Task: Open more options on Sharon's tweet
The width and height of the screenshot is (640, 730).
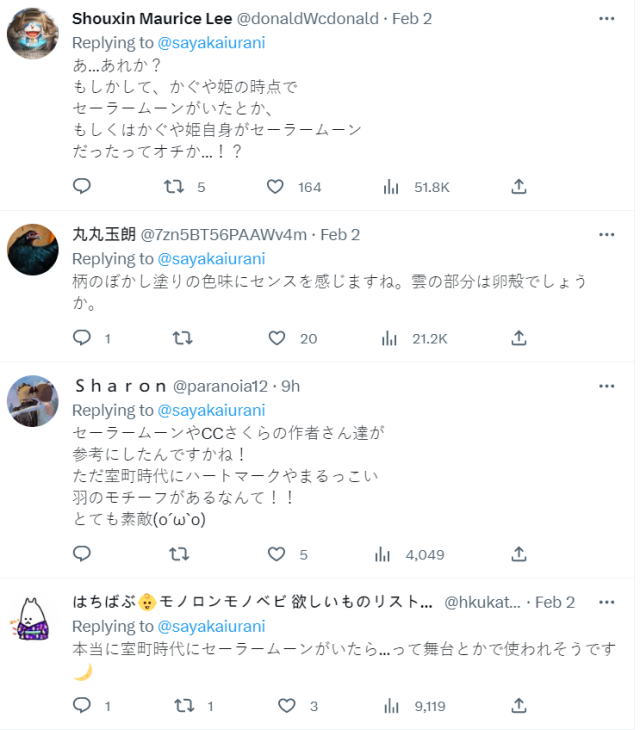Action: point(607,386)
